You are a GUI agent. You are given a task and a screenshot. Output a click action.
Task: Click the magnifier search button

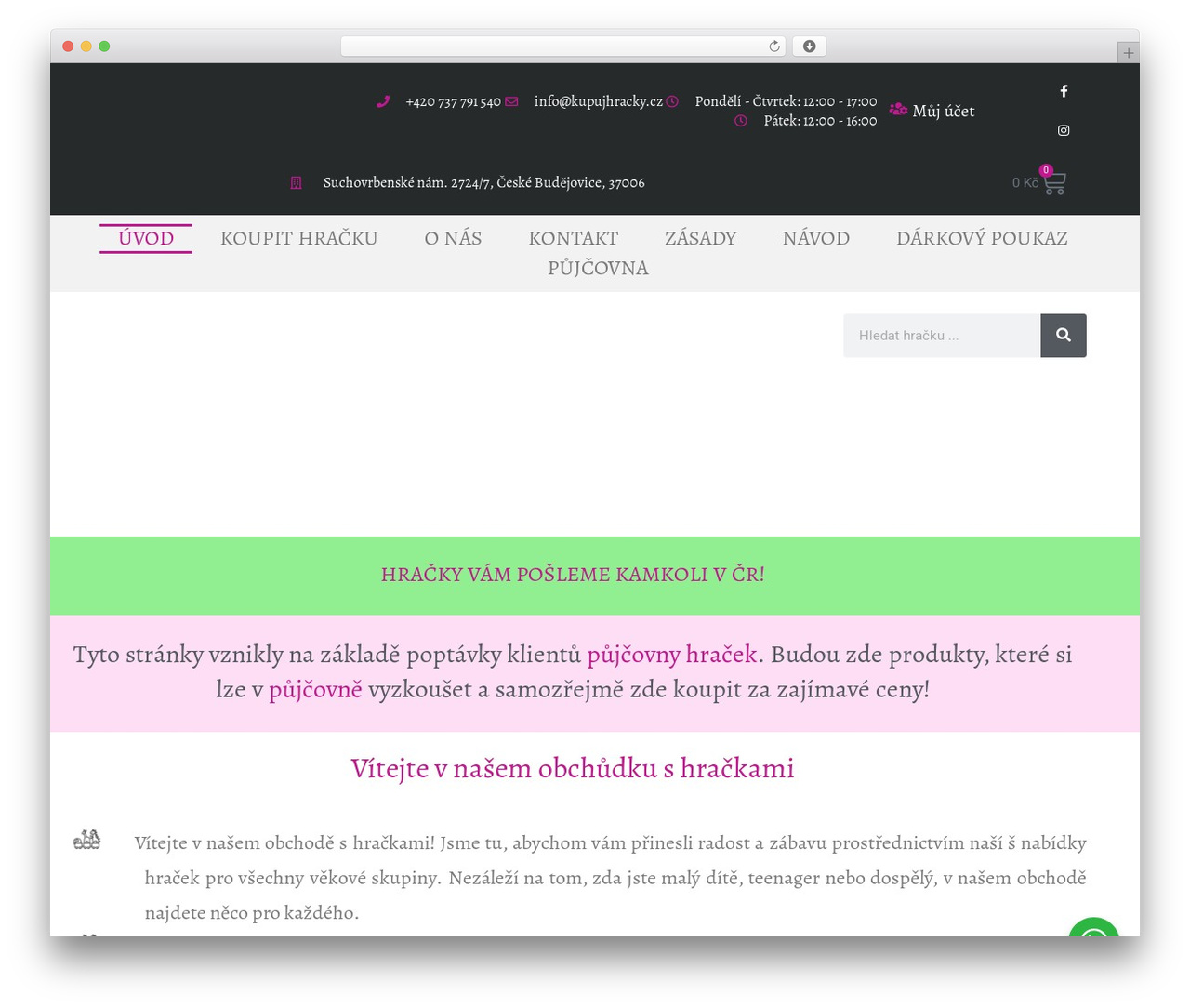point(1064,336)
